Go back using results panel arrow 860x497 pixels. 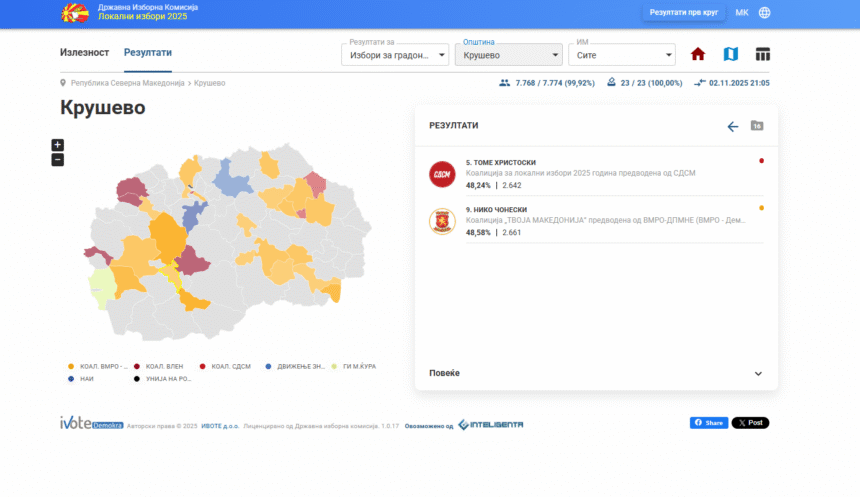[x=732, y=126]
